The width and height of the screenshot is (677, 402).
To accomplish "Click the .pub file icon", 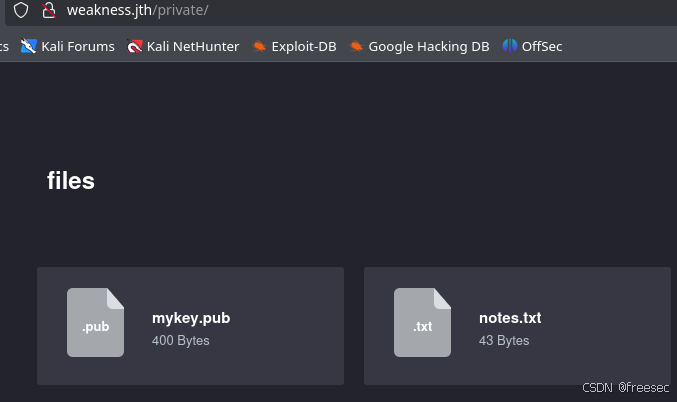I will [x=95, y=323].
